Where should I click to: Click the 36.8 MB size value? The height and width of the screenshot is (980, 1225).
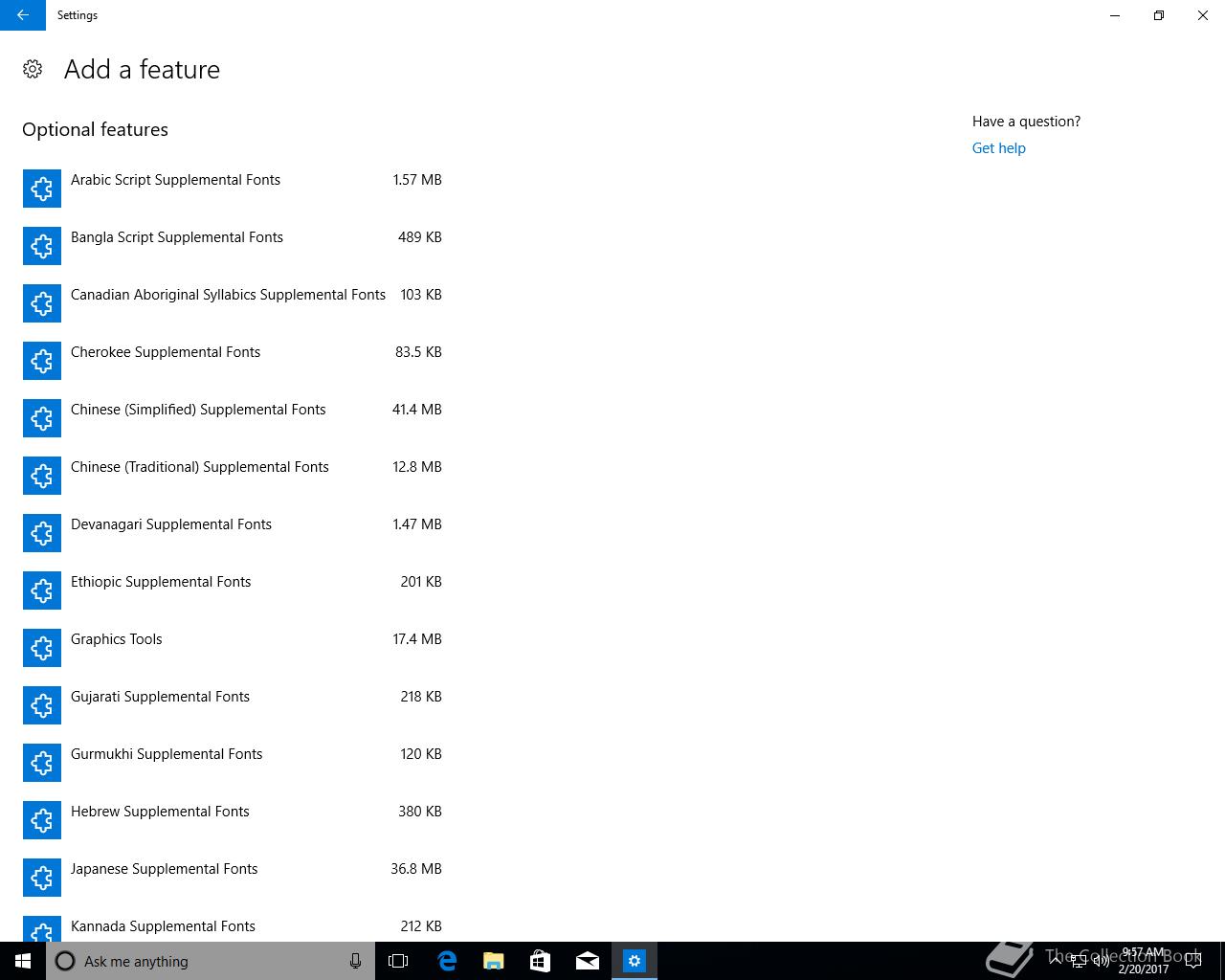(x=416, y=869)
